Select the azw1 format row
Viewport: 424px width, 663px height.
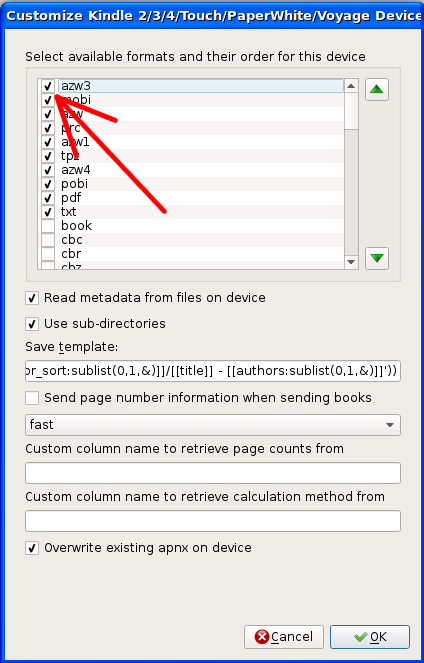coord(191,142)
